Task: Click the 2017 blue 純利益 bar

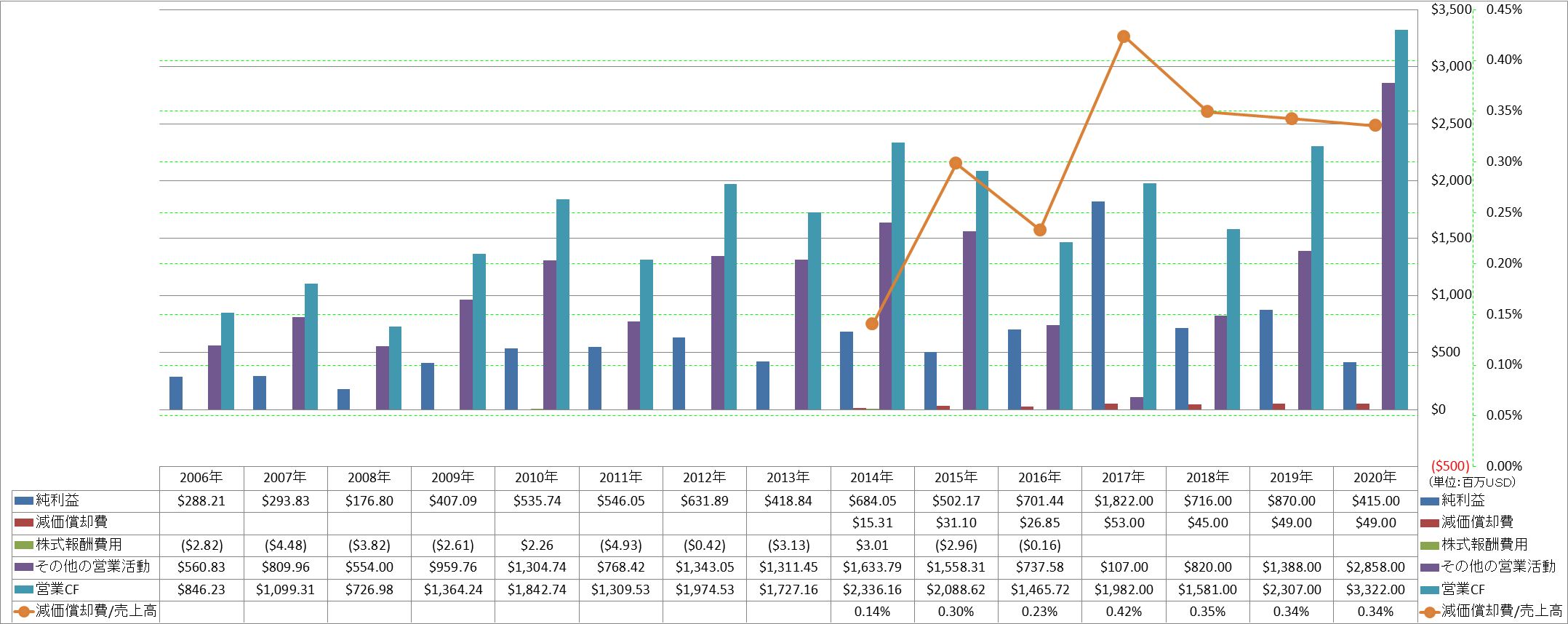Action: click(x=1098, y=305)
